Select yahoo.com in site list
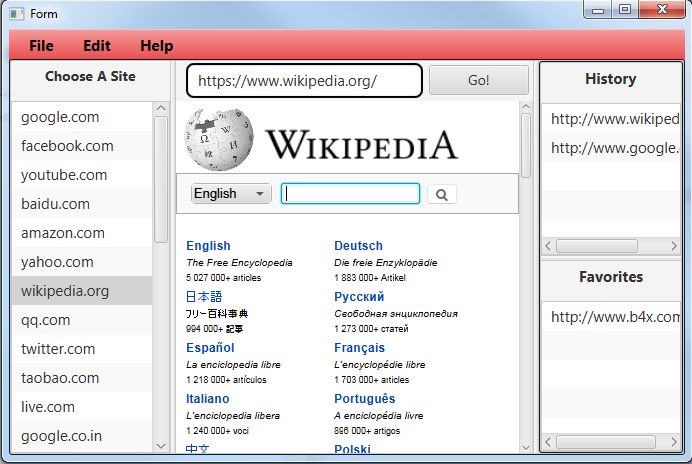 pos(82,262)
